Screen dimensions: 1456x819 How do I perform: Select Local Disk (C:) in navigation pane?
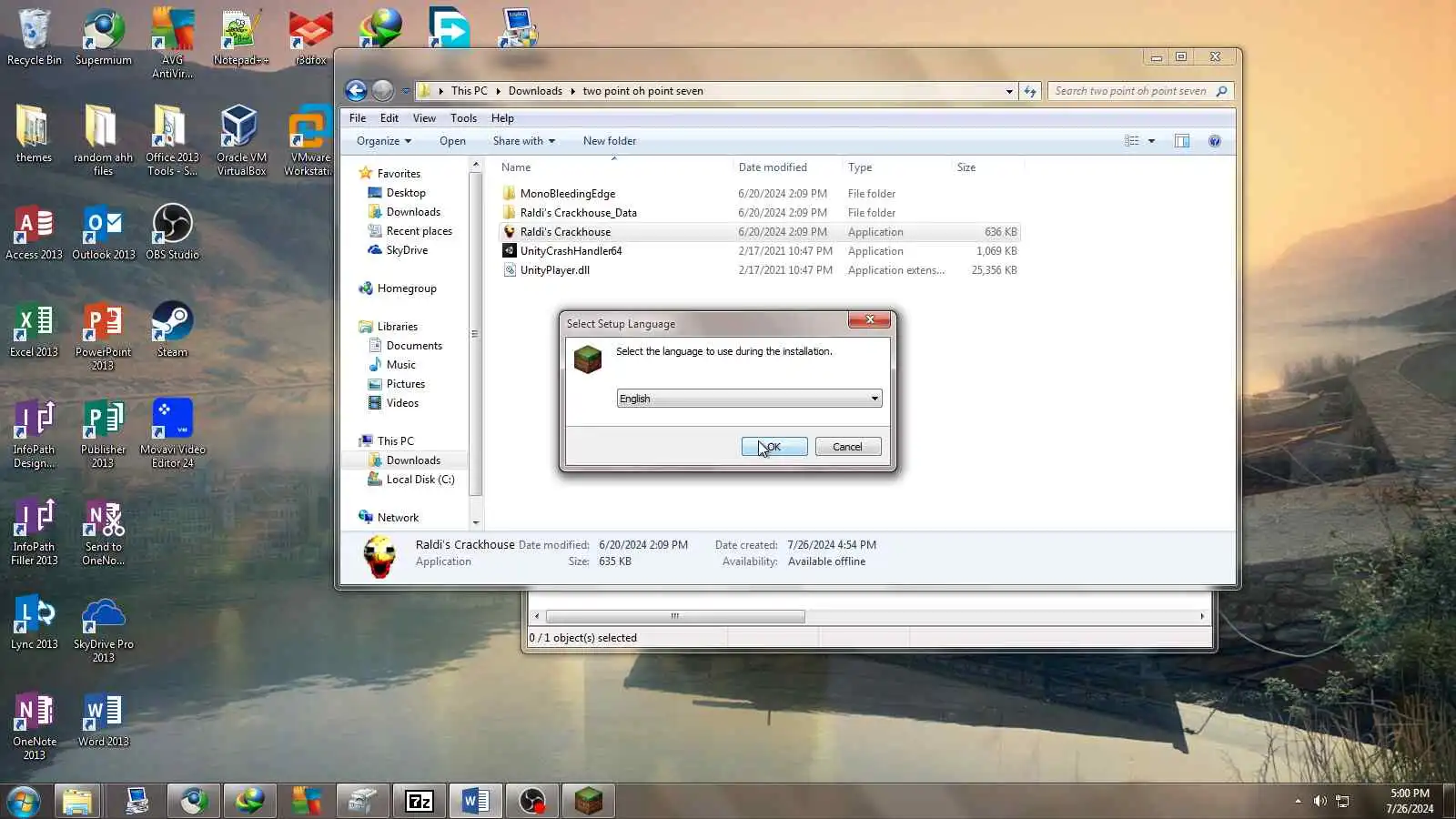[420, 480]
